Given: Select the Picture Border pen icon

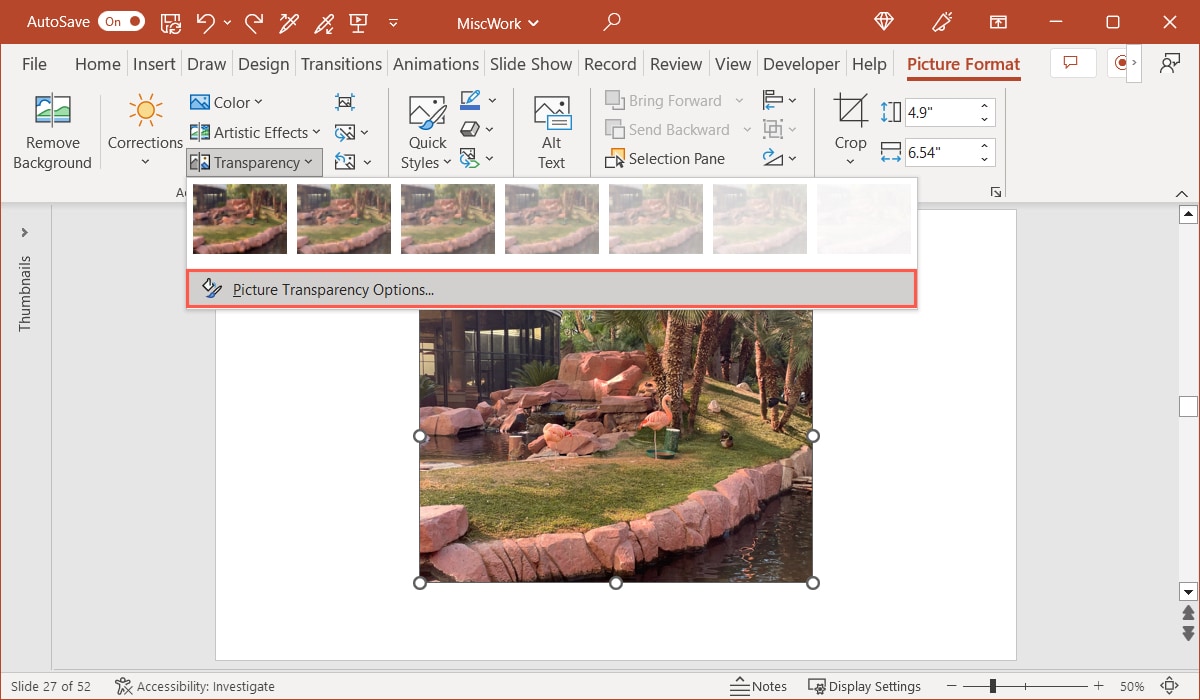Looking at the screenshot, I should coord(470,100).
